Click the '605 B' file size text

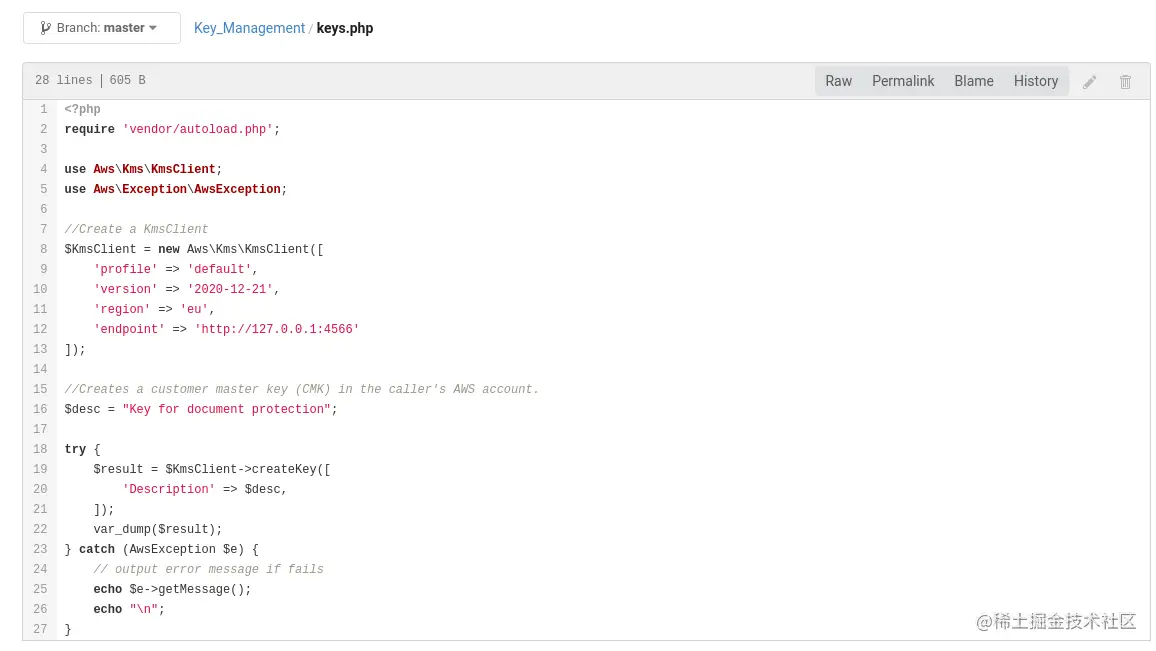tap(128, 80)
